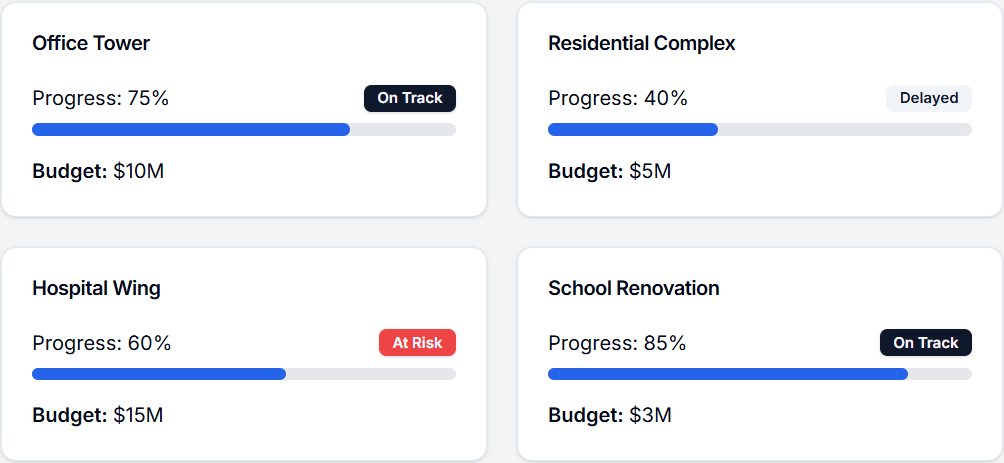1004x463 pixels.
Task: Select the $3M budget text
Action: tap(609, 415)
